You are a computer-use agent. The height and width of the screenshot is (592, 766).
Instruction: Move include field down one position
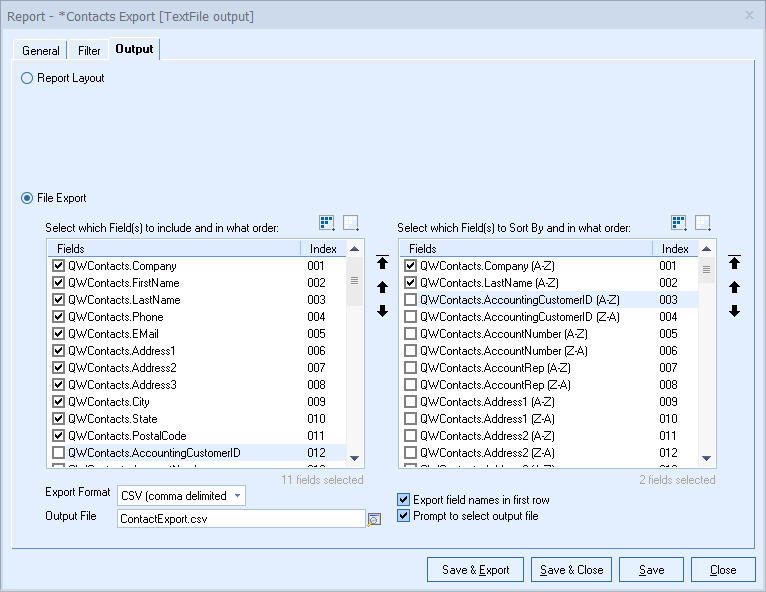(x=382, y=312)
